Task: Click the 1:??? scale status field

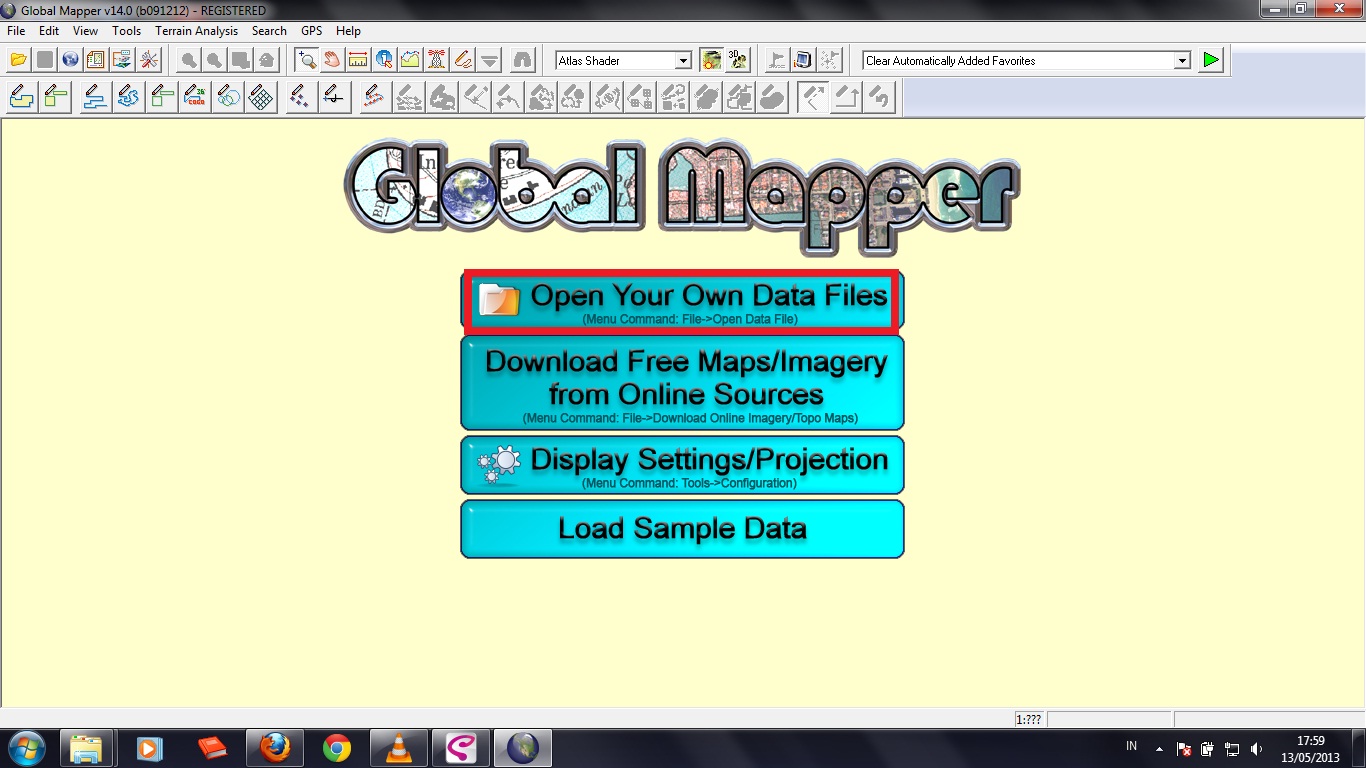Action: (x=1028, y=719)
